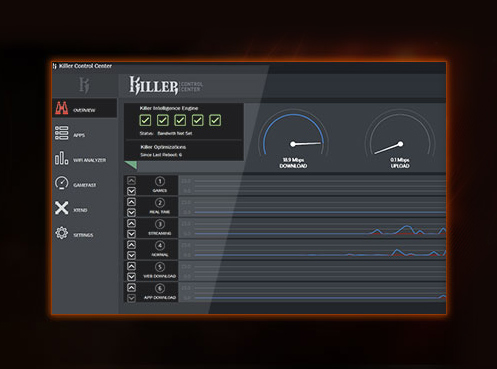Click the priority 4 Normal circle

pos(160,246)
